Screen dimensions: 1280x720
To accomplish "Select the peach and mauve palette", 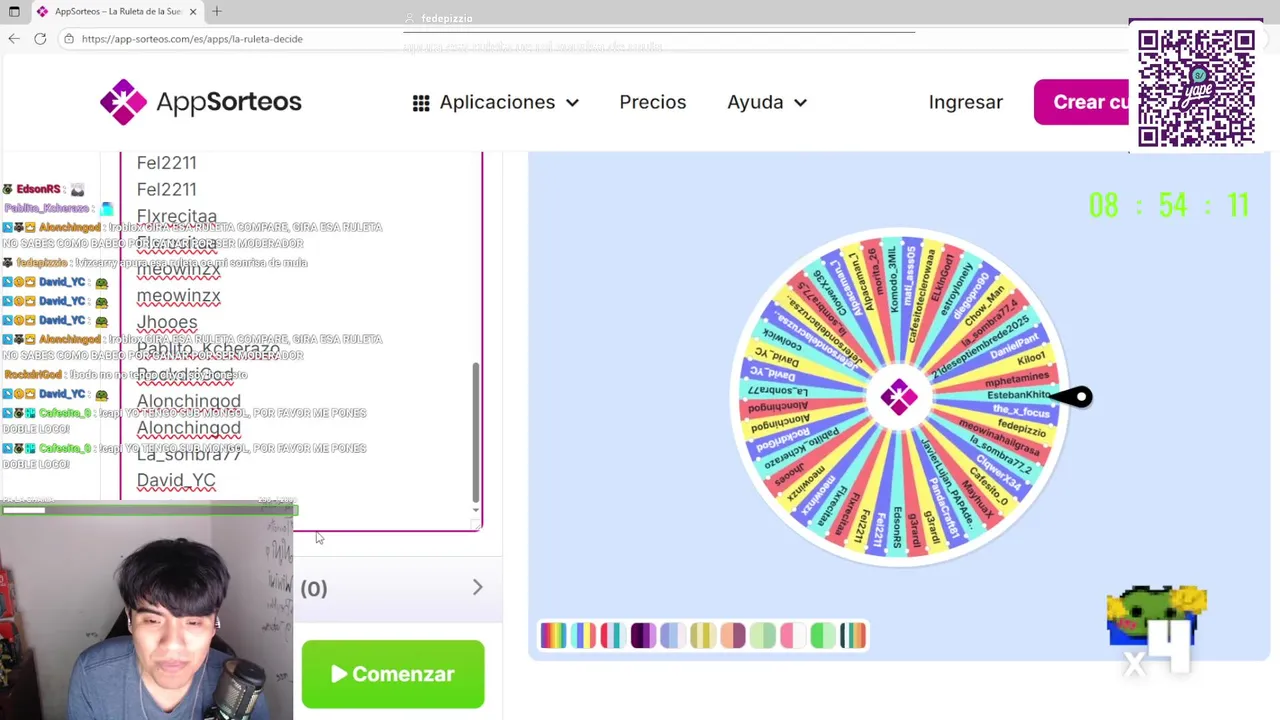I will [733, 635].
